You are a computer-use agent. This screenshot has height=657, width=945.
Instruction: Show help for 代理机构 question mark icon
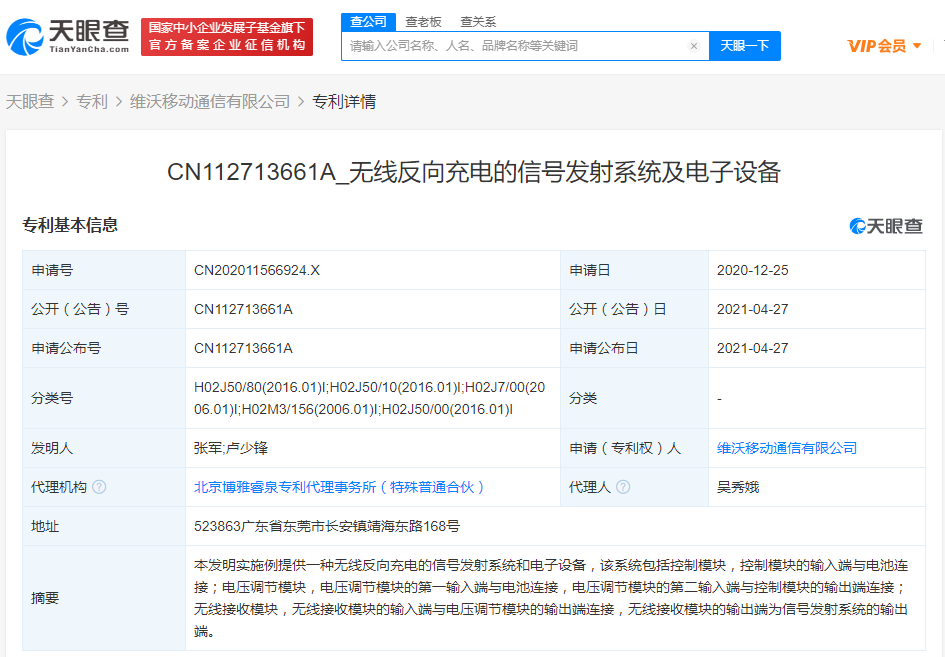click(99, 487)
